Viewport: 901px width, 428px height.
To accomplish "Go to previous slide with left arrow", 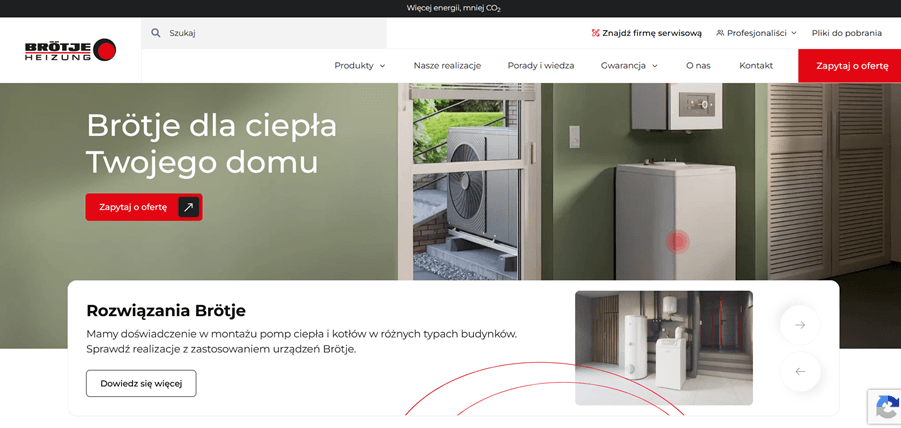I will click(x=800, y=372).
